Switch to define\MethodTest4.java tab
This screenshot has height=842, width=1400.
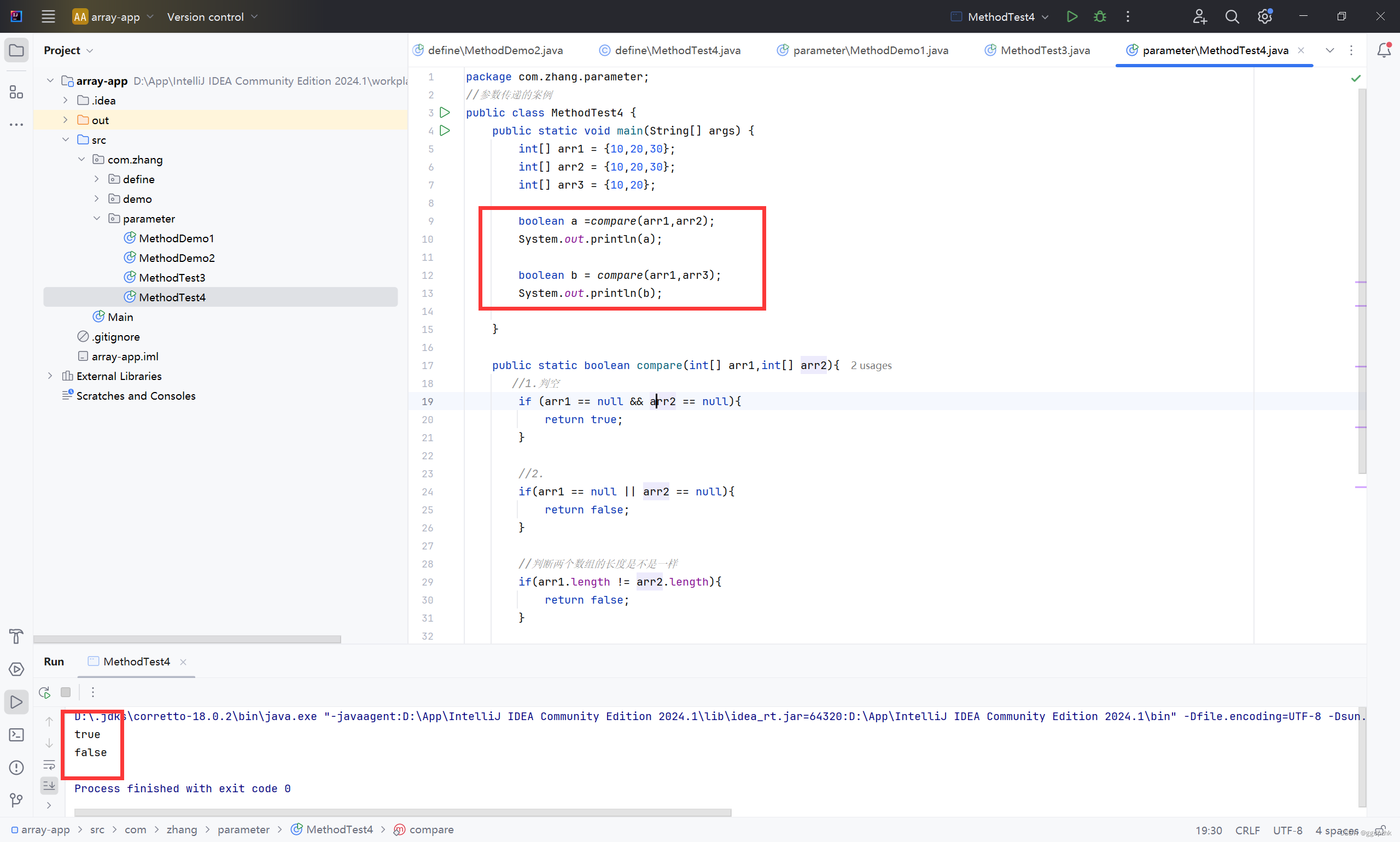(x=669, y=50)
